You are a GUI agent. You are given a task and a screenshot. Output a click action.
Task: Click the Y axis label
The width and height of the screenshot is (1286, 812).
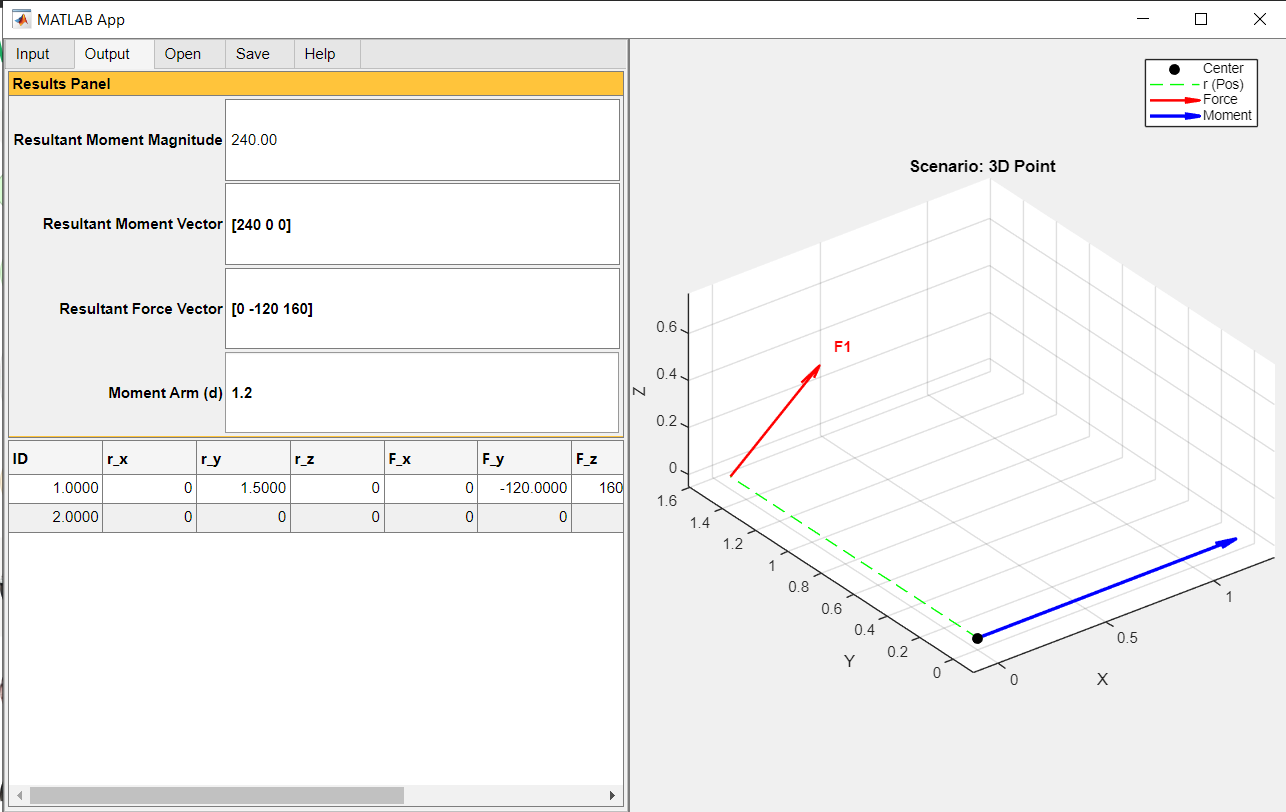click(849, 661)
